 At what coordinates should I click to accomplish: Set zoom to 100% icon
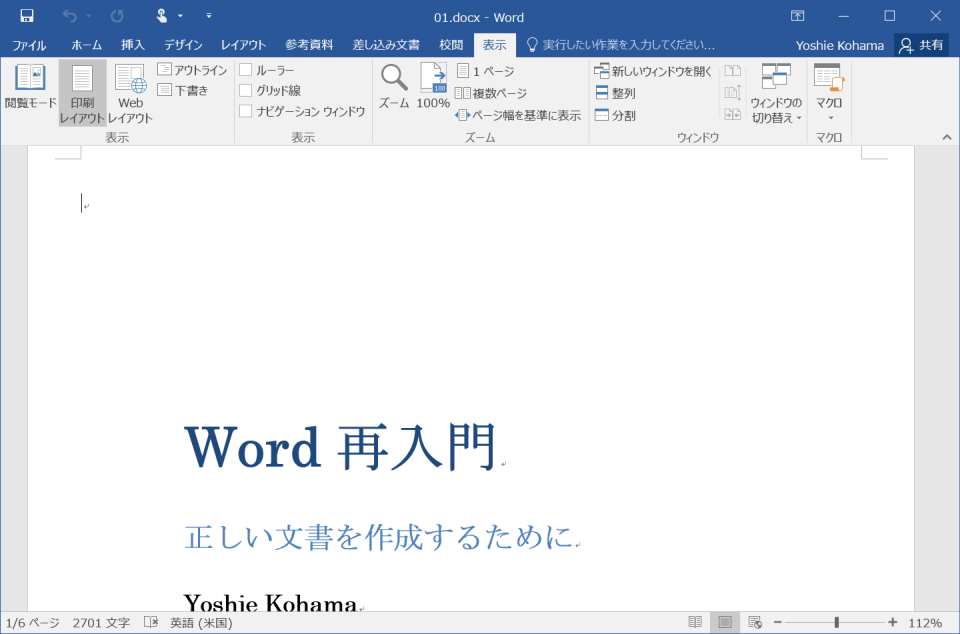[433, 86]
